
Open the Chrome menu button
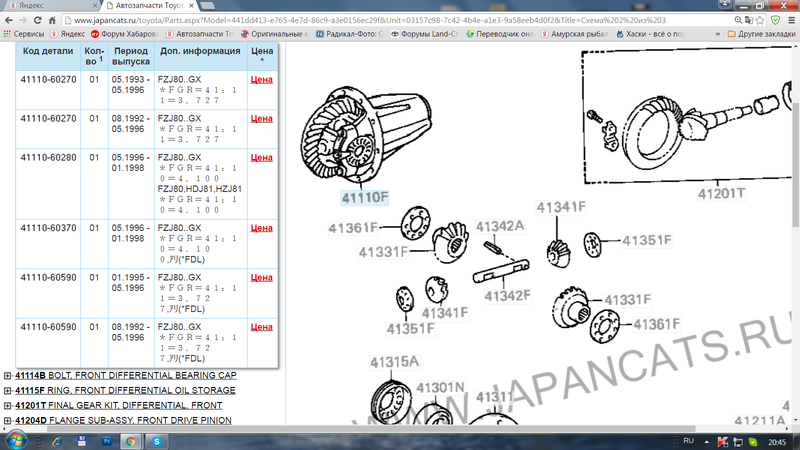pos(788,18)
